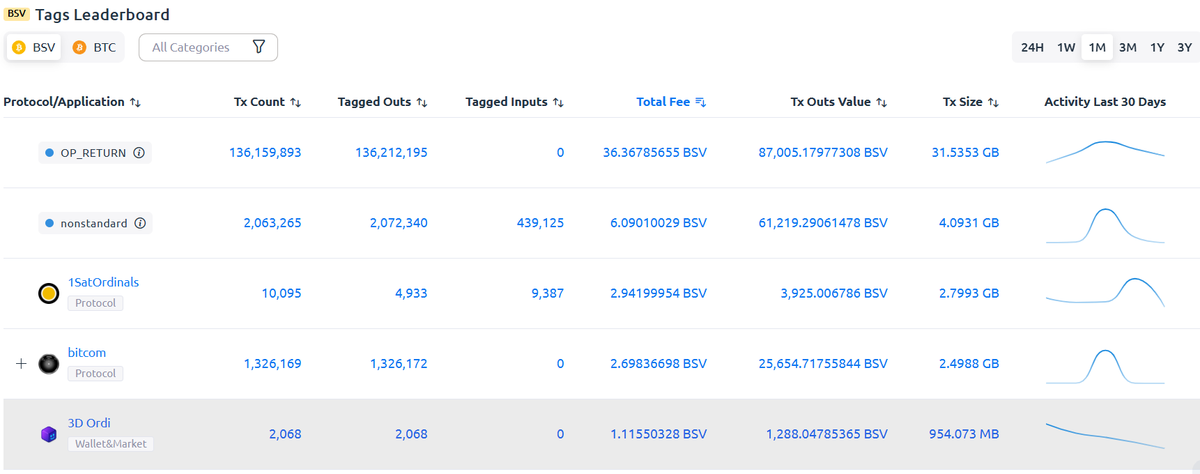Viewport: 1200px width, 474px height.
Task: Click Tx Count value 136,159,893
Action: pos(265,152)
